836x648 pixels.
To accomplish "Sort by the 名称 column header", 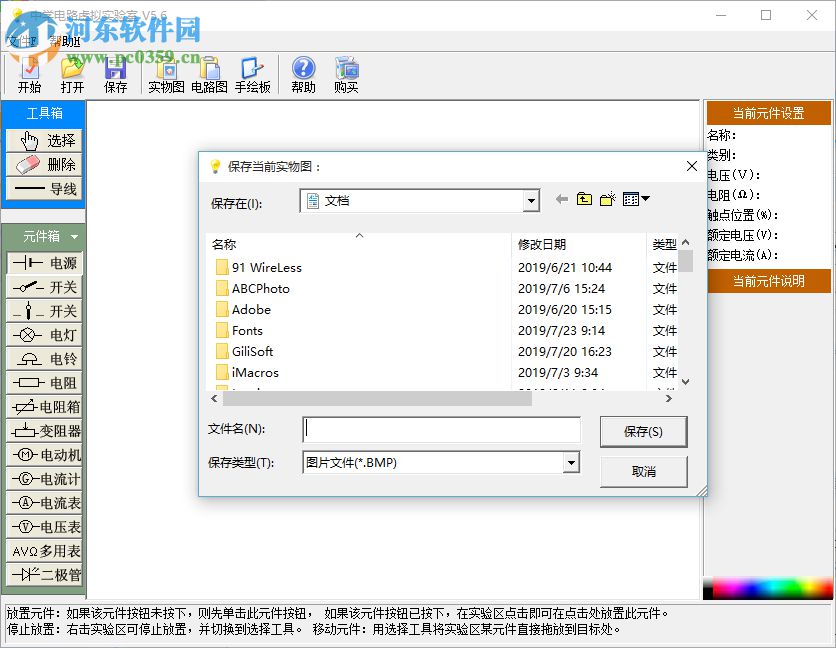I will [x=359, y=244].
